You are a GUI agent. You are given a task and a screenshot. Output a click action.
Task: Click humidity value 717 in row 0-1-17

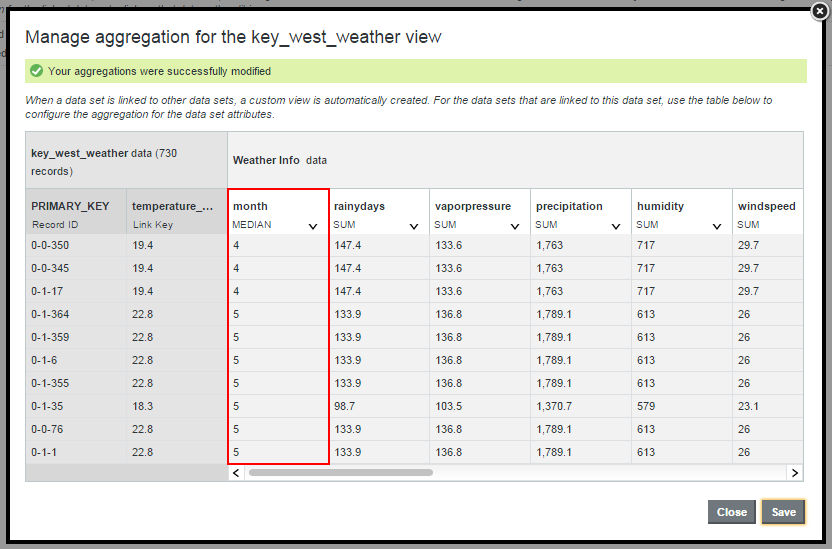click(646, 291)
